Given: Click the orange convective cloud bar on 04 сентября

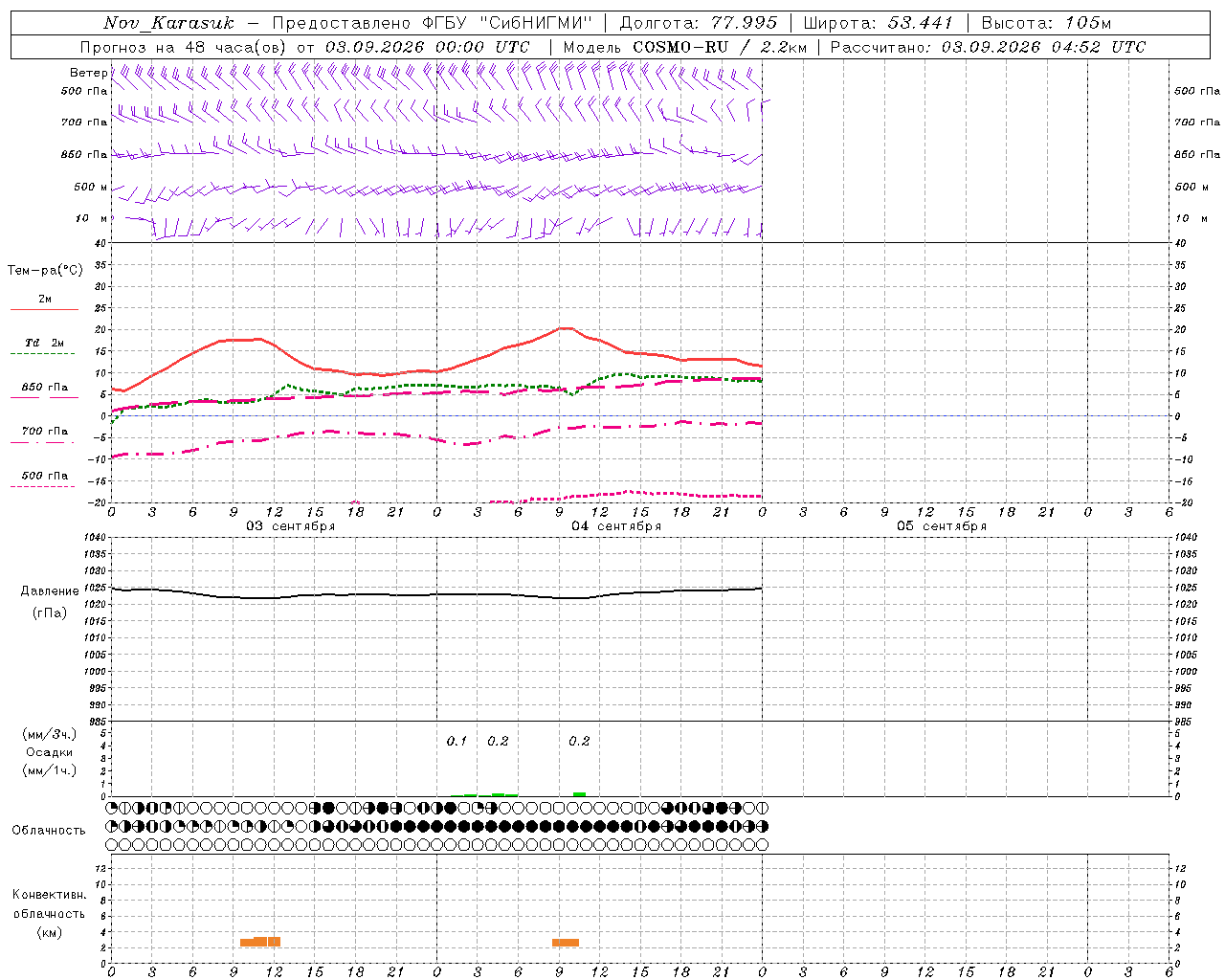Looking at the screenshot, I should (566, 943).
